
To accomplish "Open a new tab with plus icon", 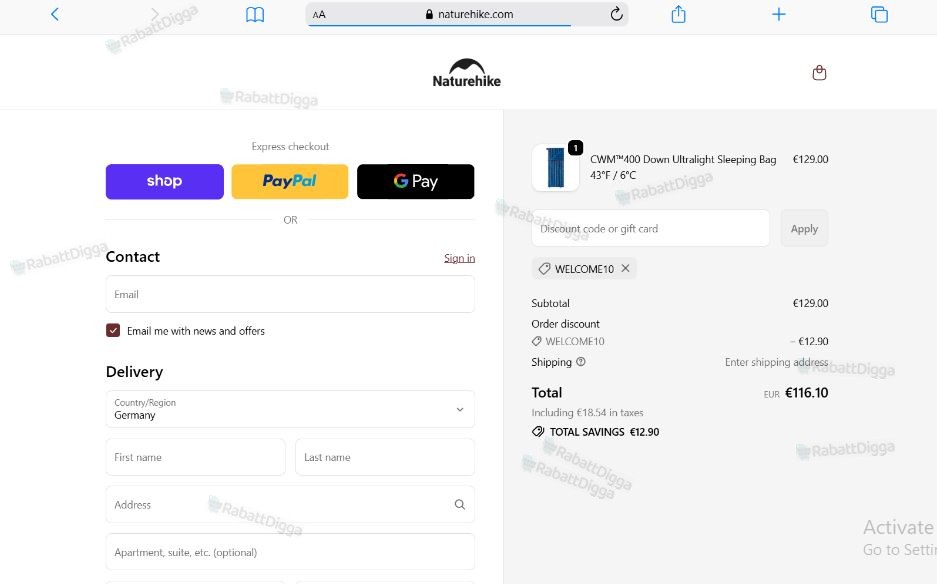I will (779, 14).
